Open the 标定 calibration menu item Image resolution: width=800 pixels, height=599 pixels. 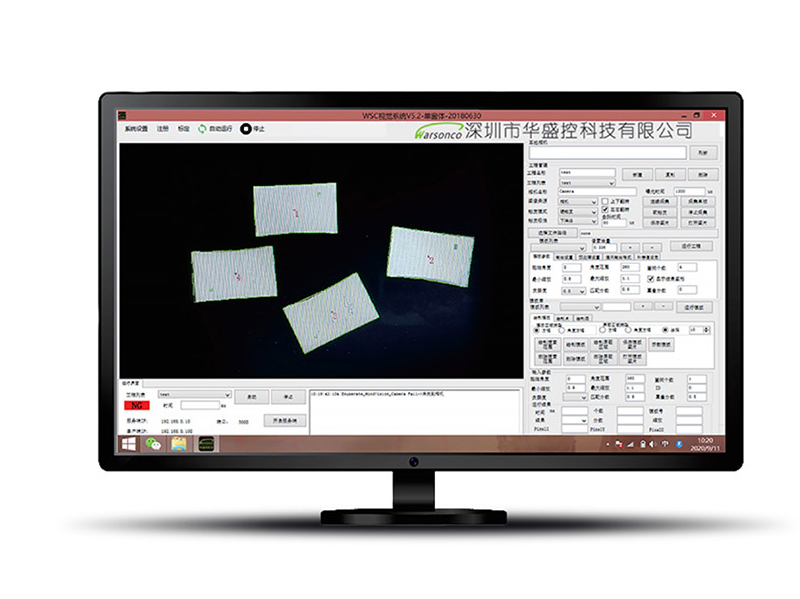(184, 129)
